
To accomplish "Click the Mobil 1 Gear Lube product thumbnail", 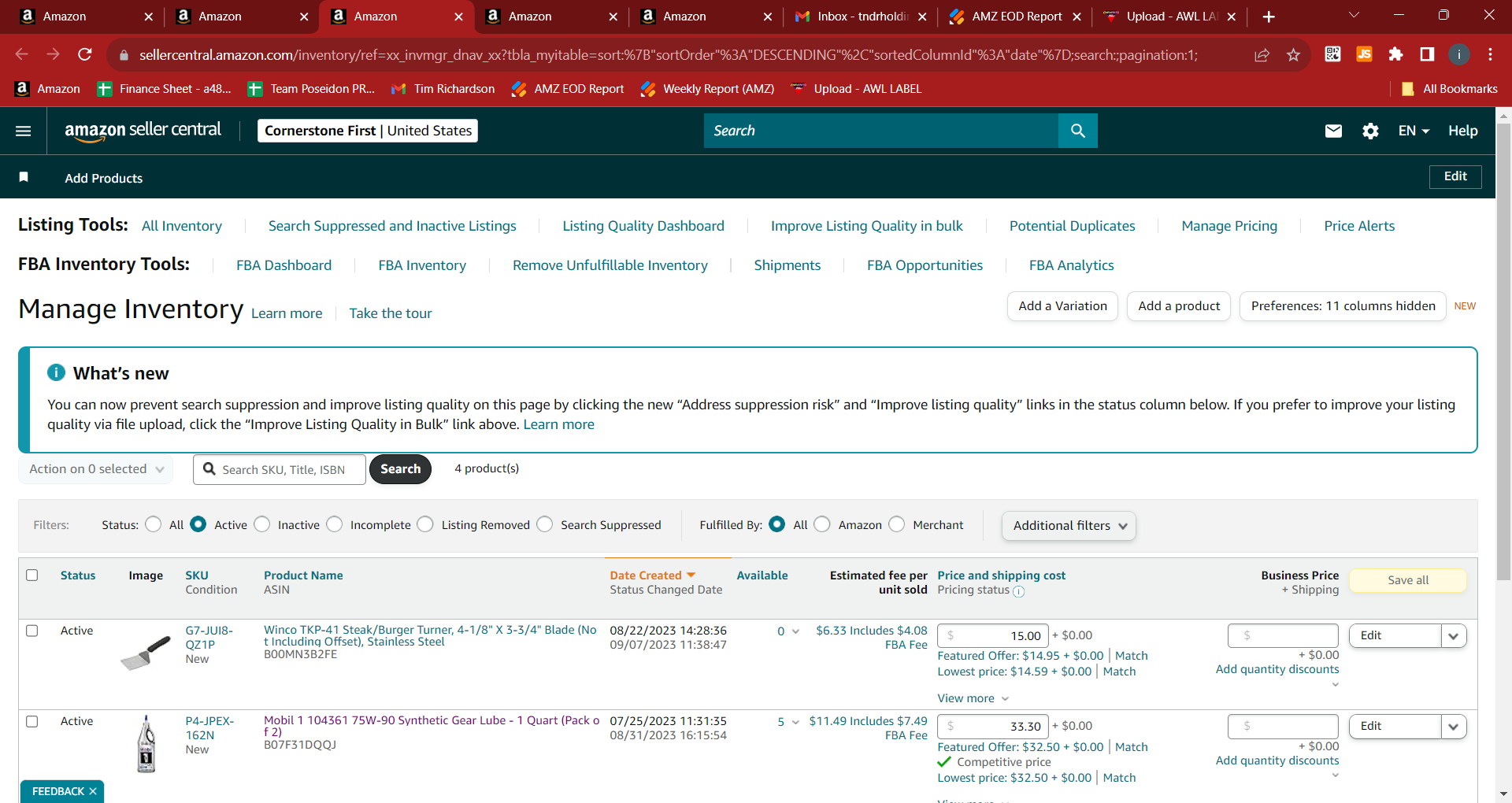I will [146, 744].
